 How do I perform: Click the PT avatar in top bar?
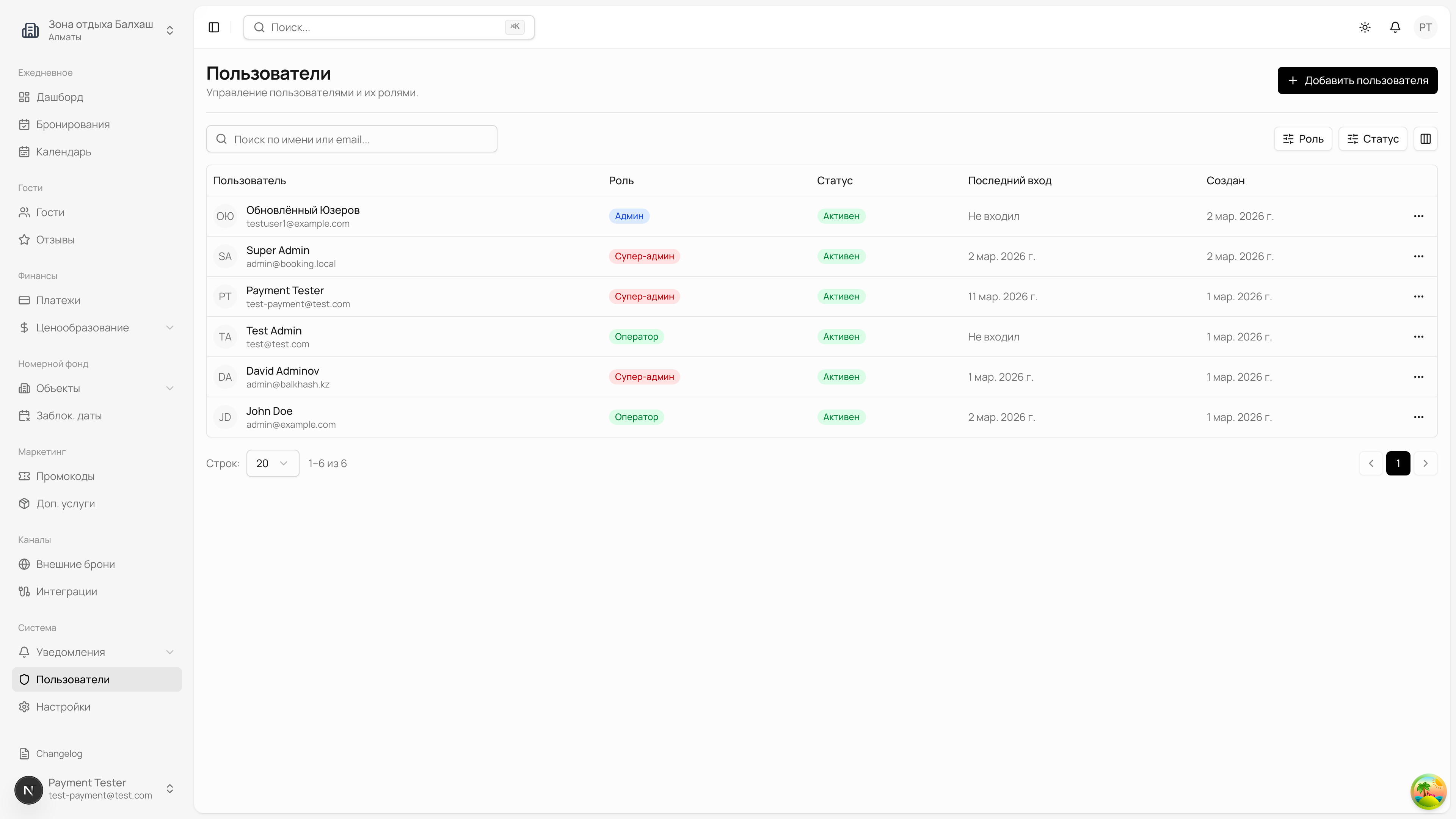point(1425,27)
